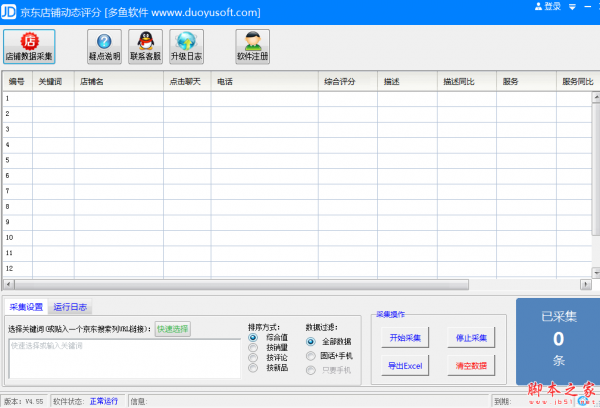The width and height of the screenshot is (600, 408).
Task: Click the JD logo in title bar
Action: [8, 12]
